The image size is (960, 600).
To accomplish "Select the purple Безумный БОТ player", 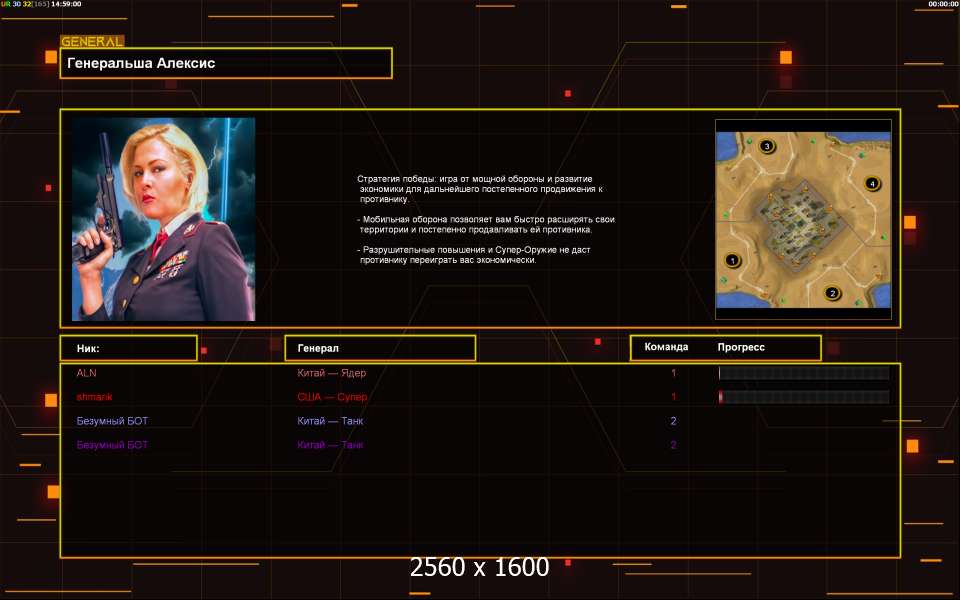I will (112, 445).
